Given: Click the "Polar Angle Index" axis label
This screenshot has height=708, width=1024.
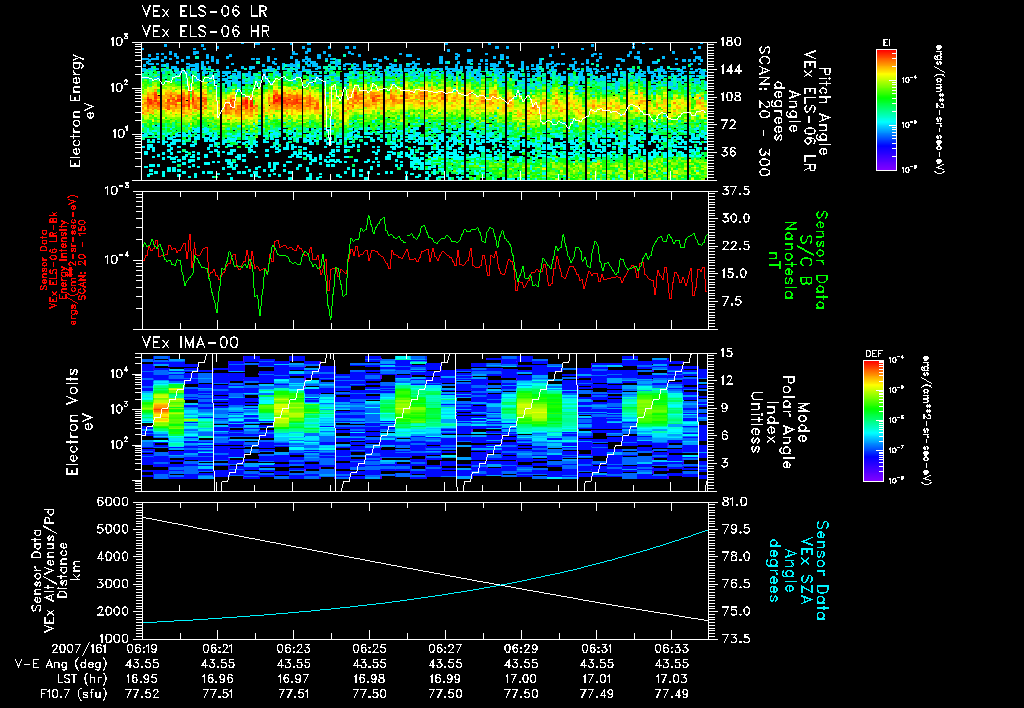Looking at the screenshot, I should coord(780,422).
